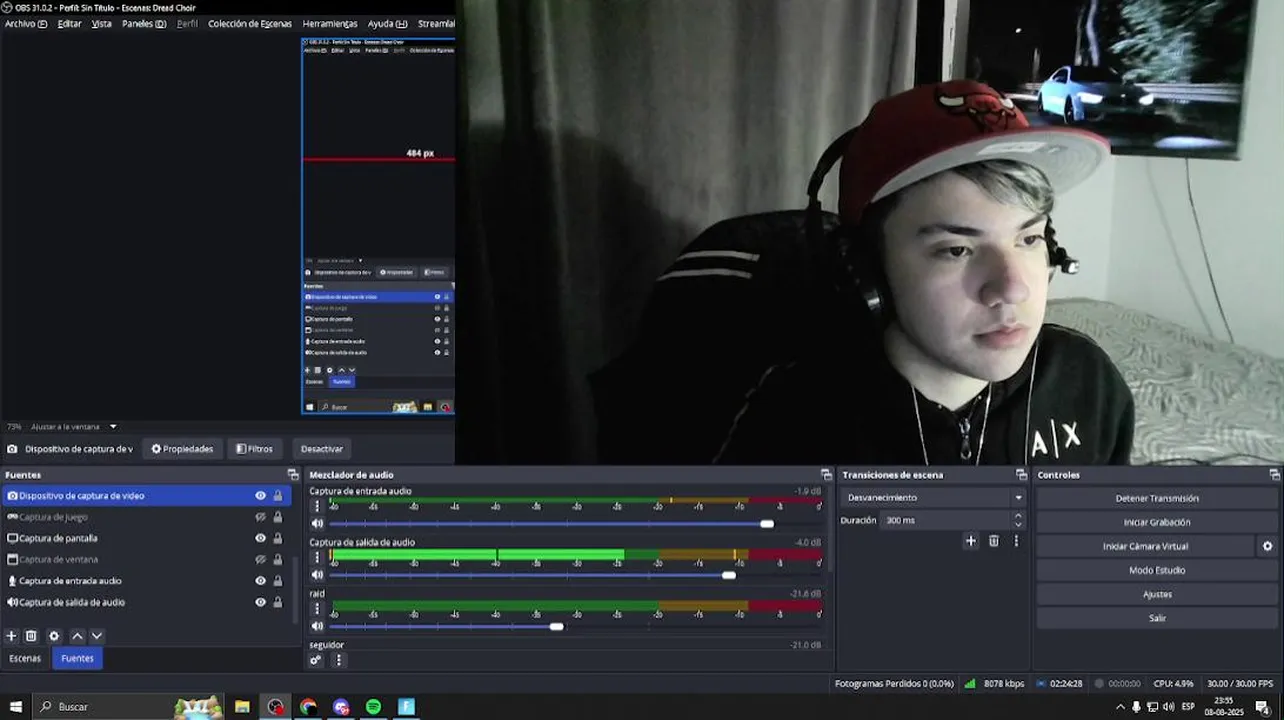Hide the Captura de pantalla source
This screenshot has width=1284, height=720.
tap(260, 538)
